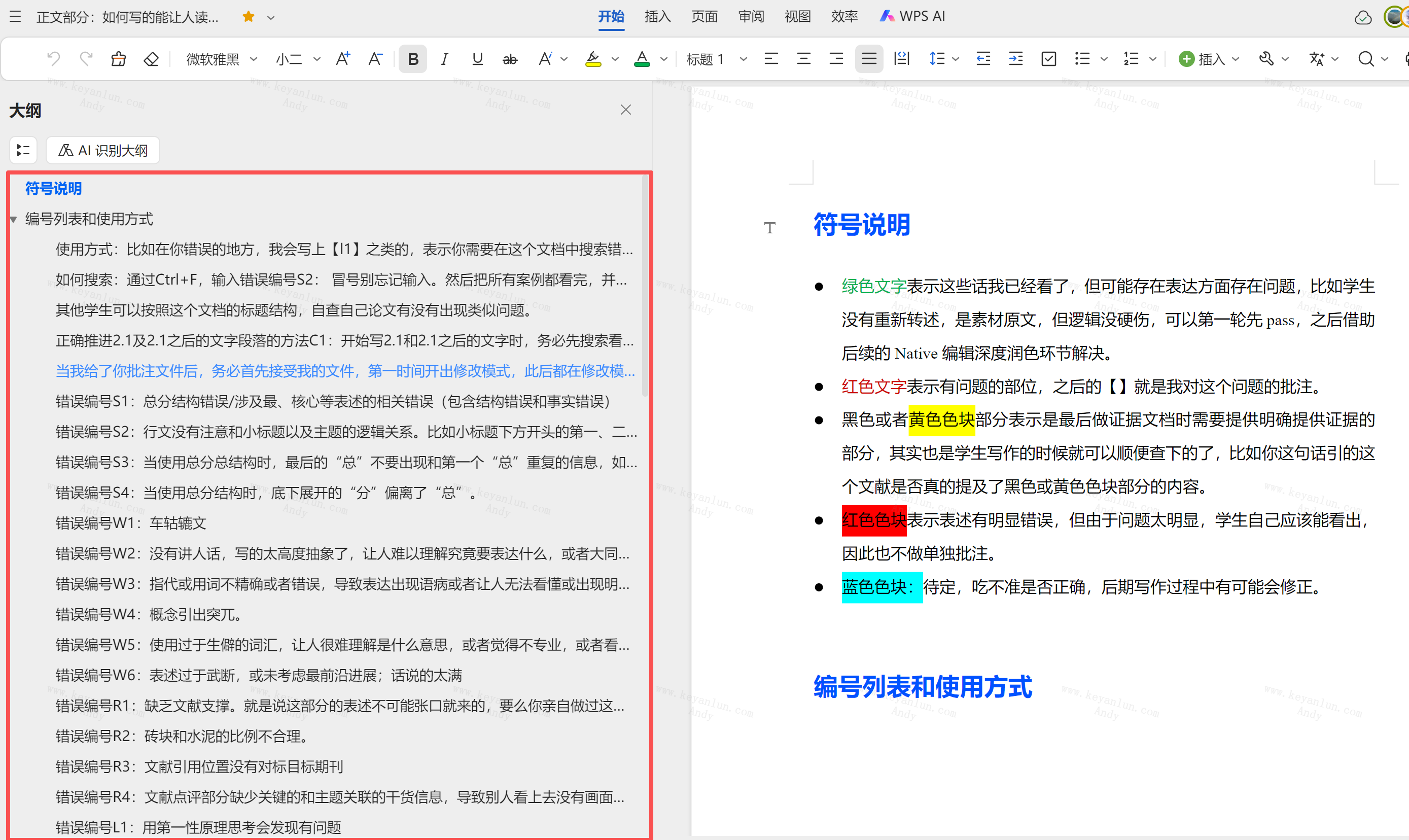The width and height of the screenshot is (1409, 840).
Task: Select 符号说明 in the outline
Action: pos(54,189)
